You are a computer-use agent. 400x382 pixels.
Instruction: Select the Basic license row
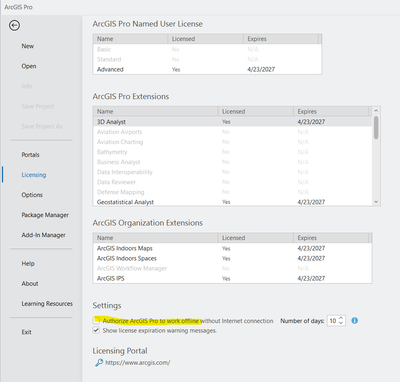click(207, 49)
